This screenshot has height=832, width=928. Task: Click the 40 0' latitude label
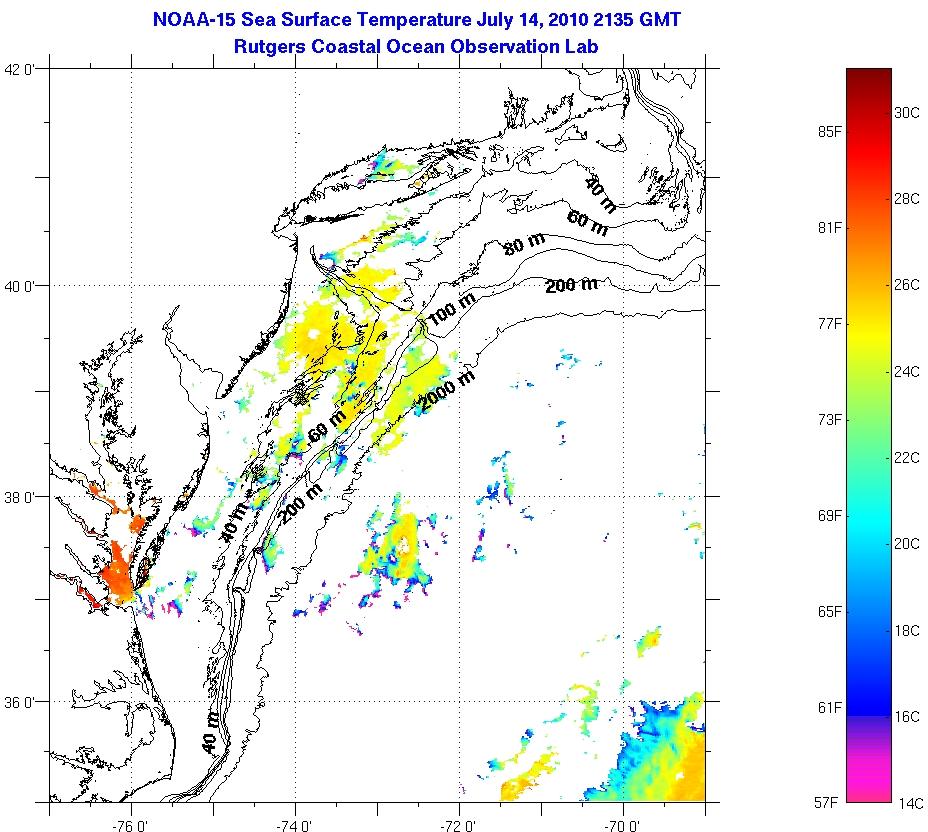(x=19, y=286)
